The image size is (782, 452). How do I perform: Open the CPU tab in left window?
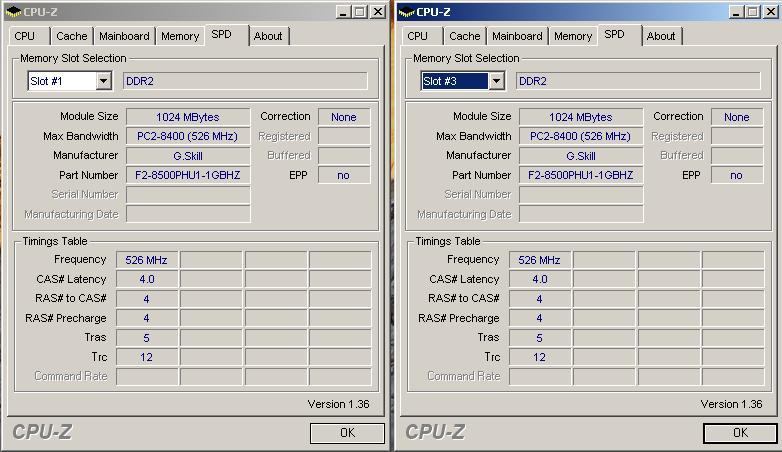pos(29,36)
